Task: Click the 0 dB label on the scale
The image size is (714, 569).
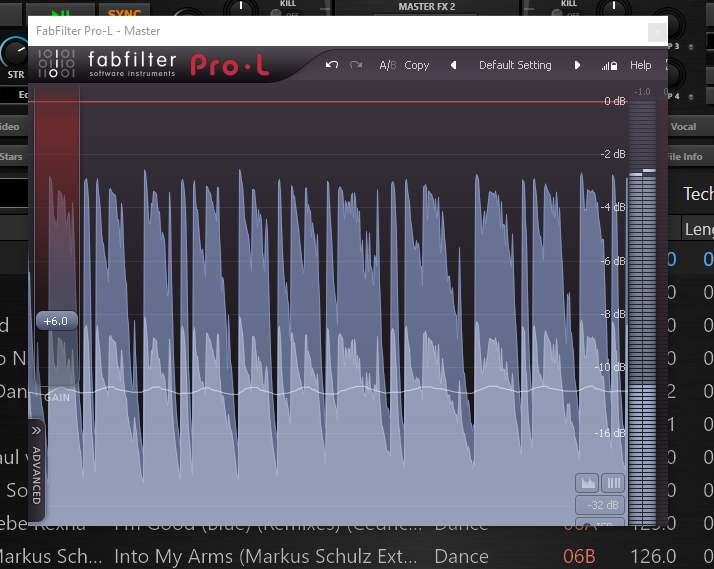Action: [615, 101]
